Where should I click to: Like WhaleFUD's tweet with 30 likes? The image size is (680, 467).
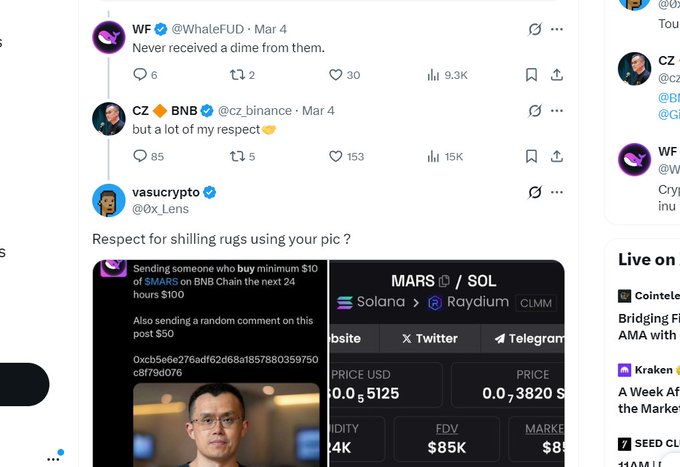coord(336,74)
